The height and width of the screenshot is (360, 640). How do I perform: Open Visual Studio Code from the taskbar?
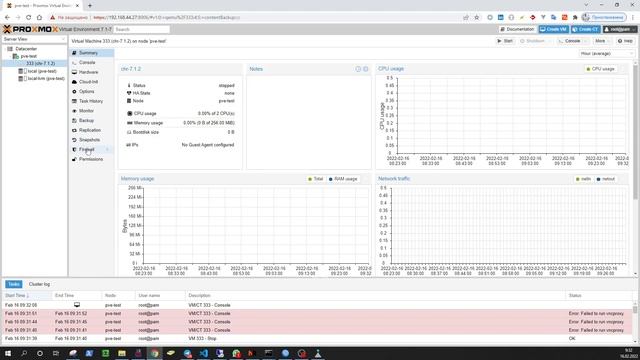pos(204,353)
